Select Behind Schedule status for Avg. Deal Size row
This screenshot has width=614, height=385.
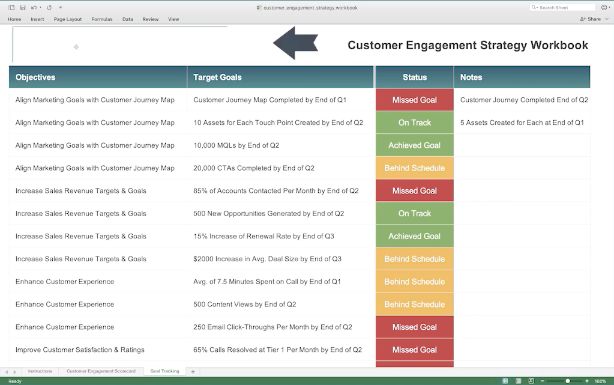pos(415,259)
